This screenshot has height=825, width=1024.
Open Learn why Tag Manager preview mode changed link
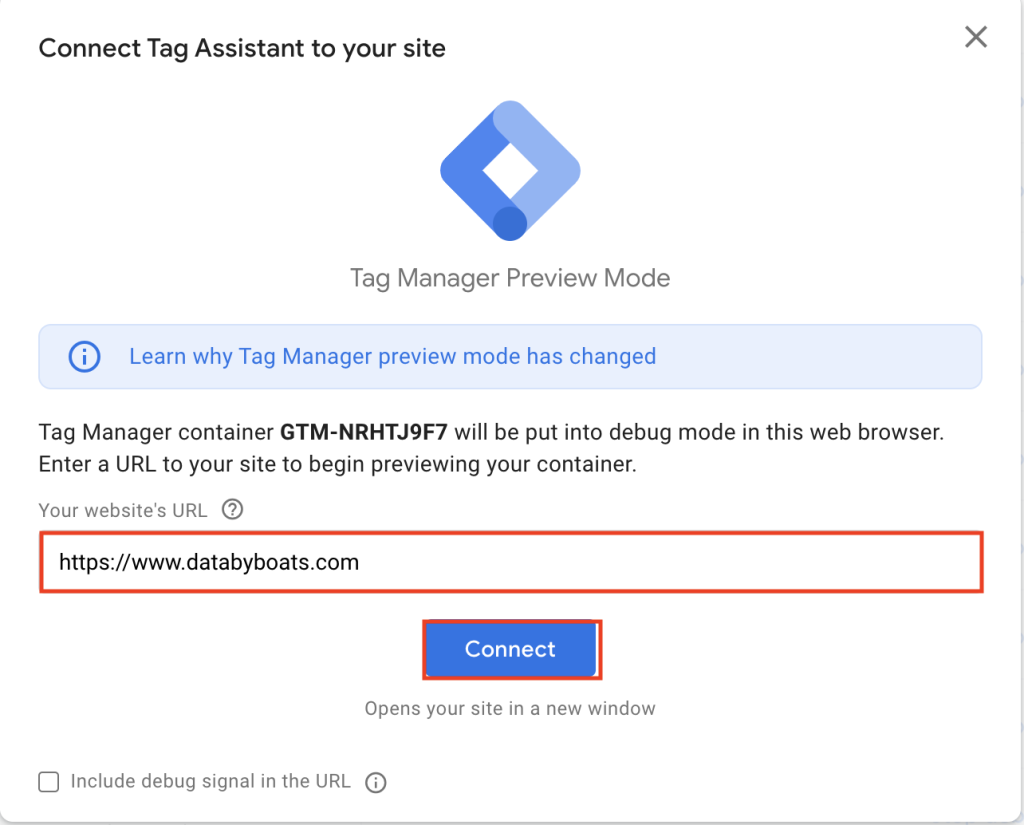pos(392,356)
